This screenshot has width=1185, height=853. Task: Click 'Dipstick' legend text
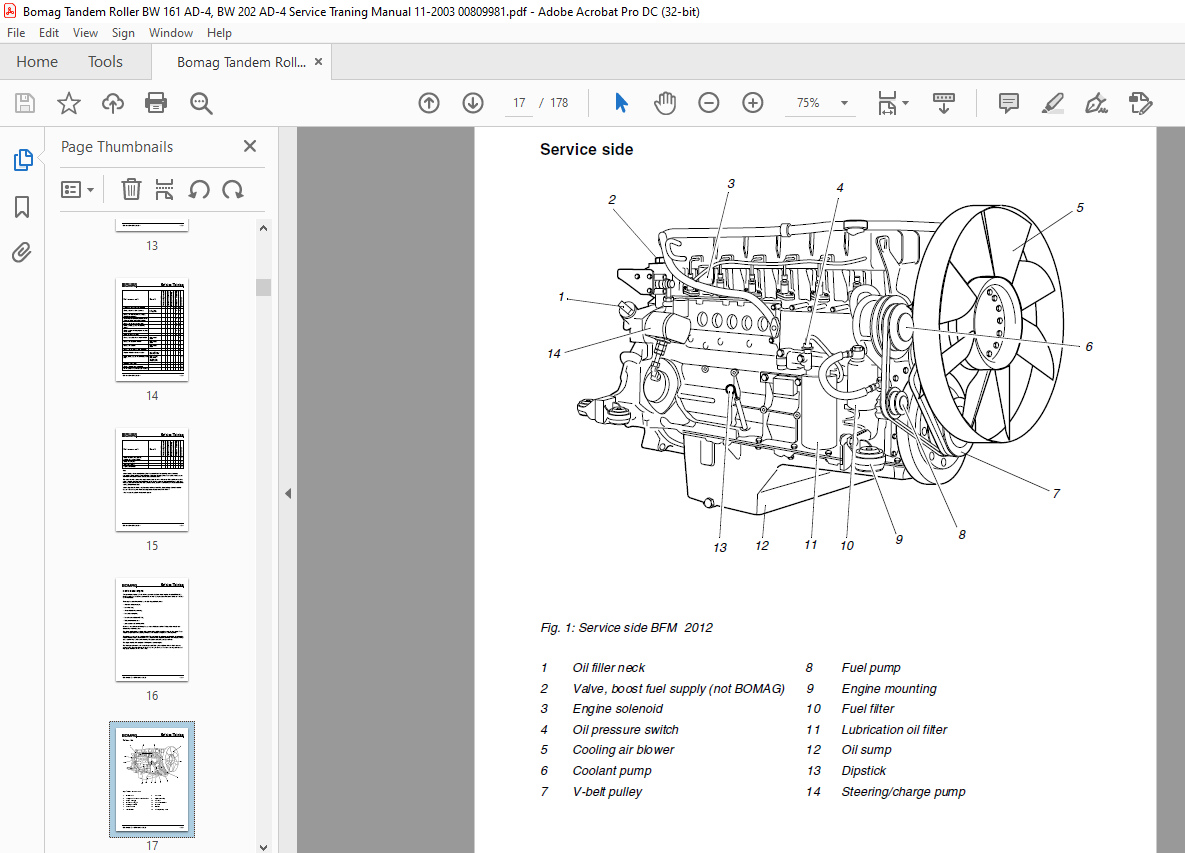(x=863, y=771)
